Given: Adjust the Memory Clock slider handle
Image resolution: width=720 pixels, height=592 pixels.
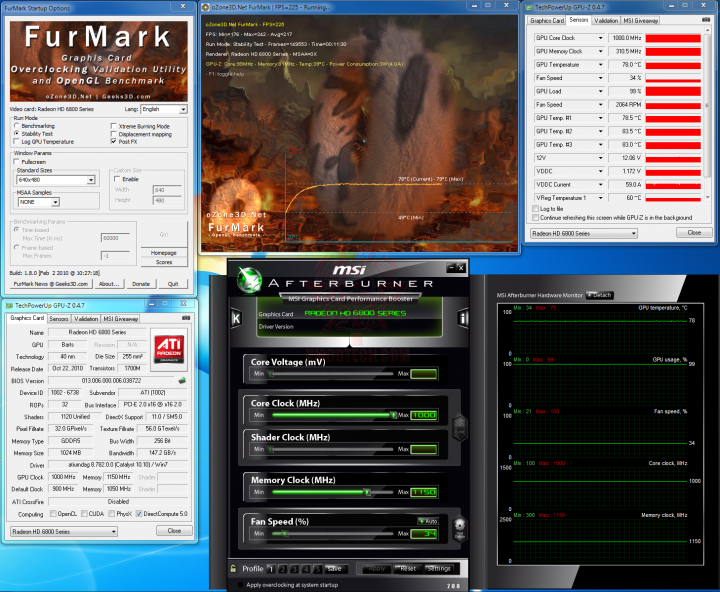Looking at the screenshot, I should tap(367, 492).
